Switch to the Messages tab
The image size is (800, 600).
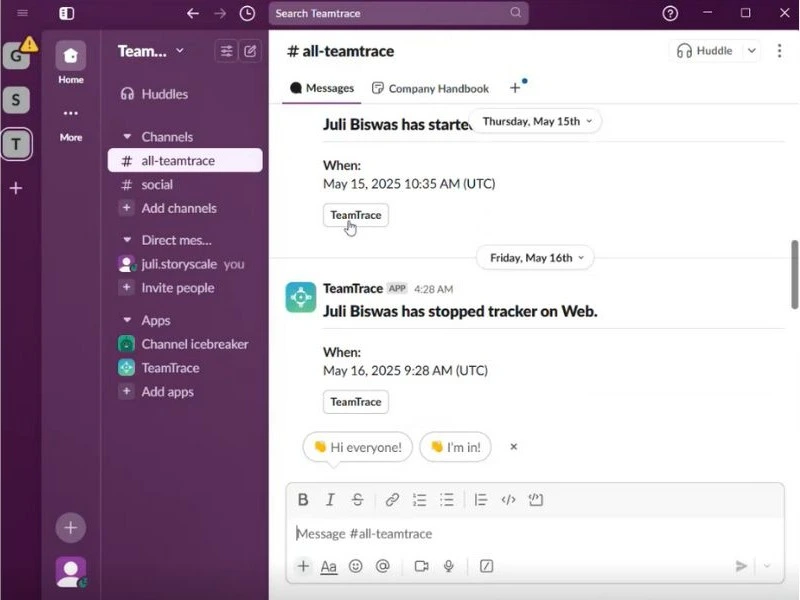click(x=322, y=88)
